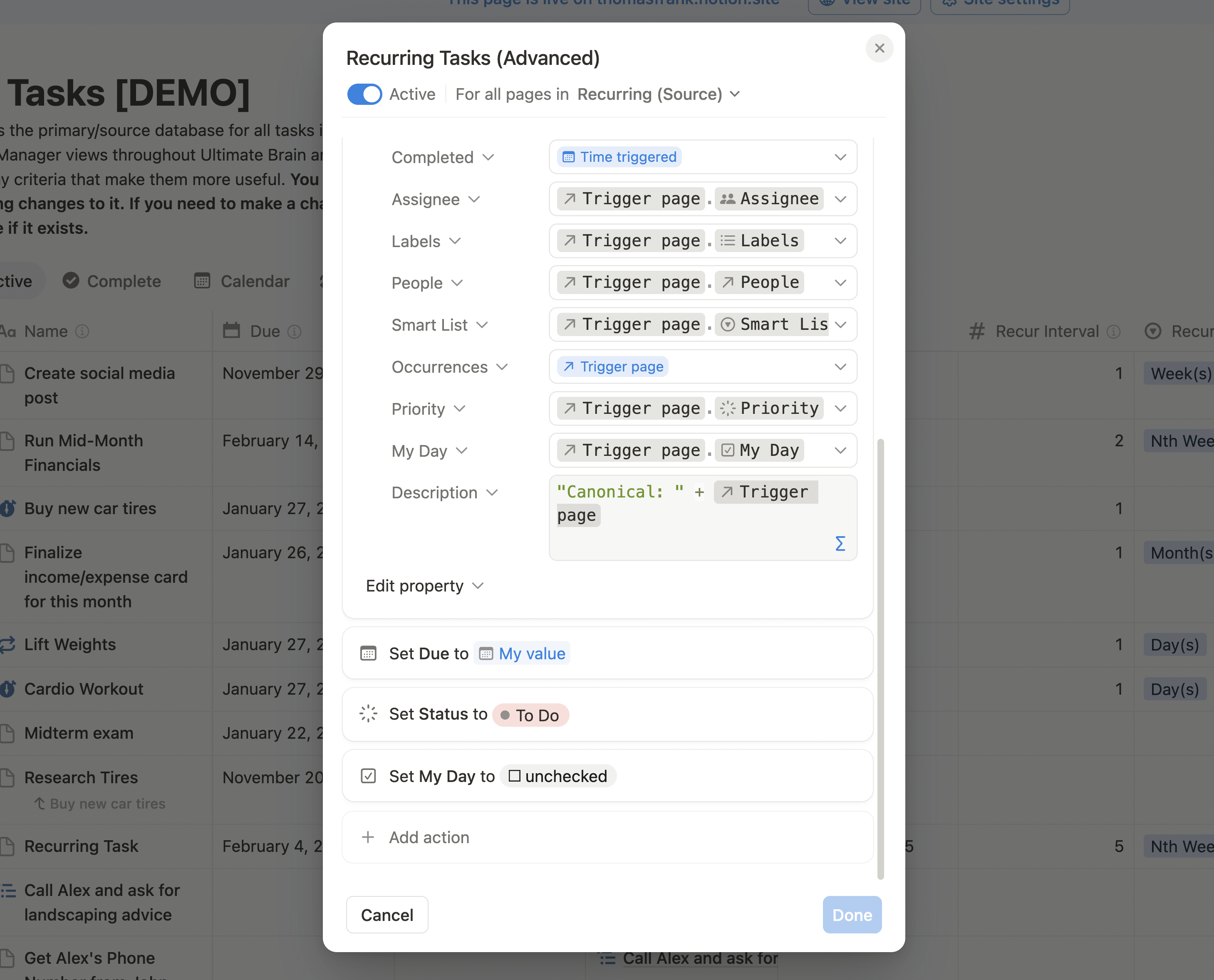Click the status spinner icon beside Set Status

point(368,714)
